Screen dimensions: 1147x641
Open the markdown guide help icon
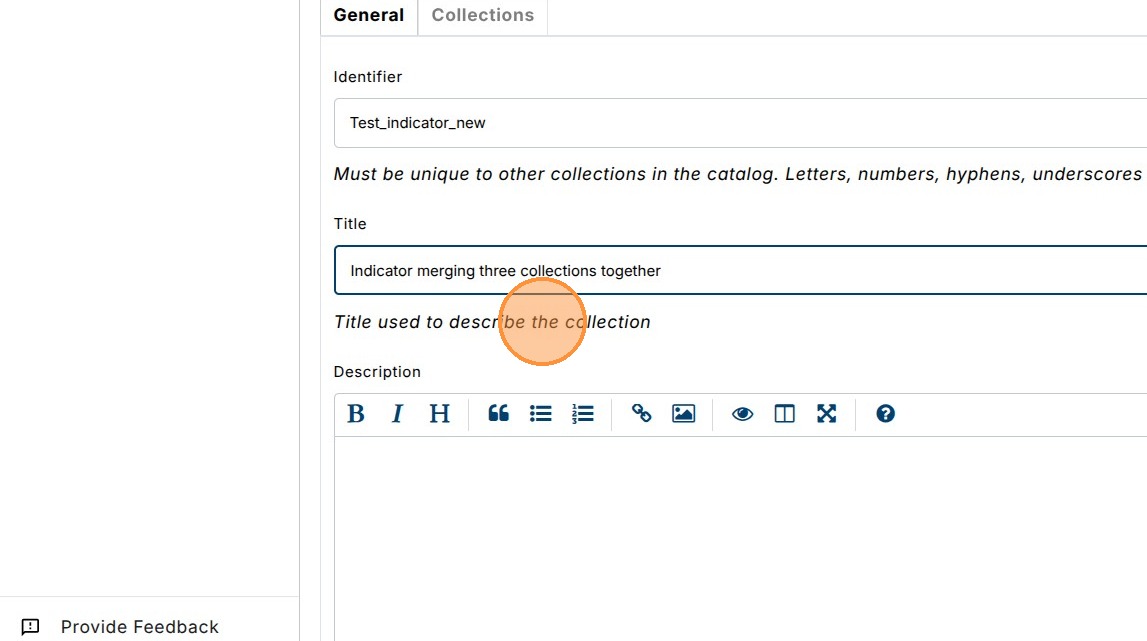click(885, 414)
